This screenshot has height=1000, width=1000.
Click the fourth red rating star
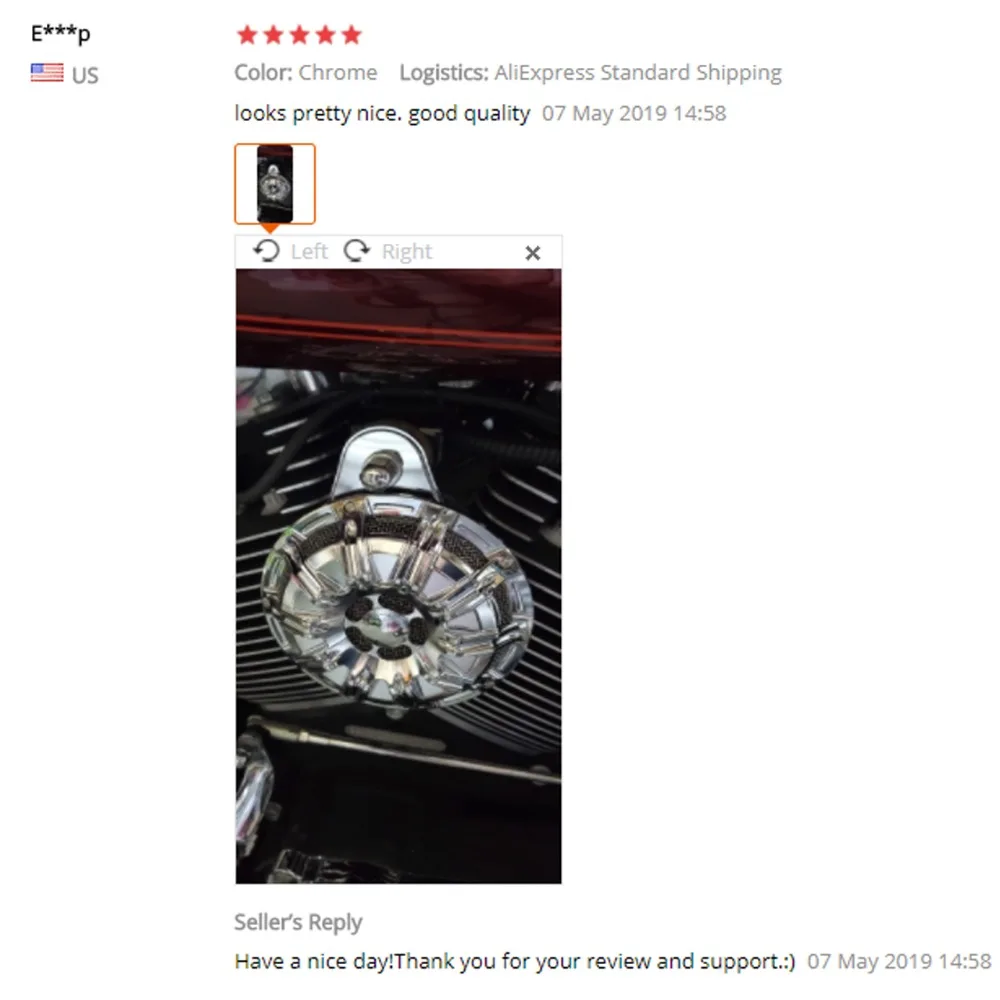[325, 34]
